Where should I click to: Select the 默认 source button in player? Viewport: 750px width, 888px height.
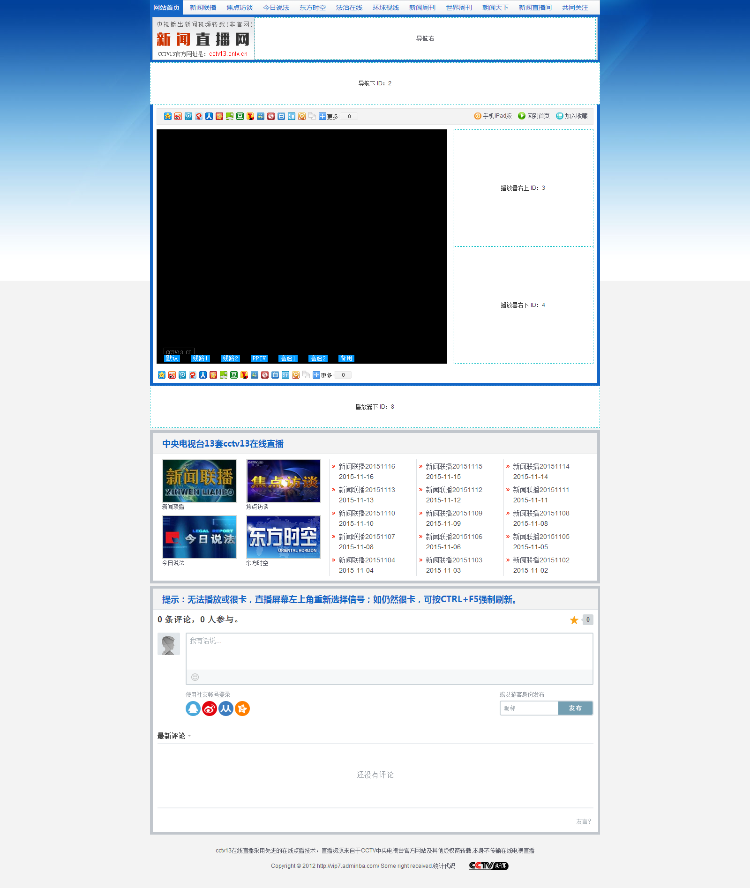coord(172,358)
